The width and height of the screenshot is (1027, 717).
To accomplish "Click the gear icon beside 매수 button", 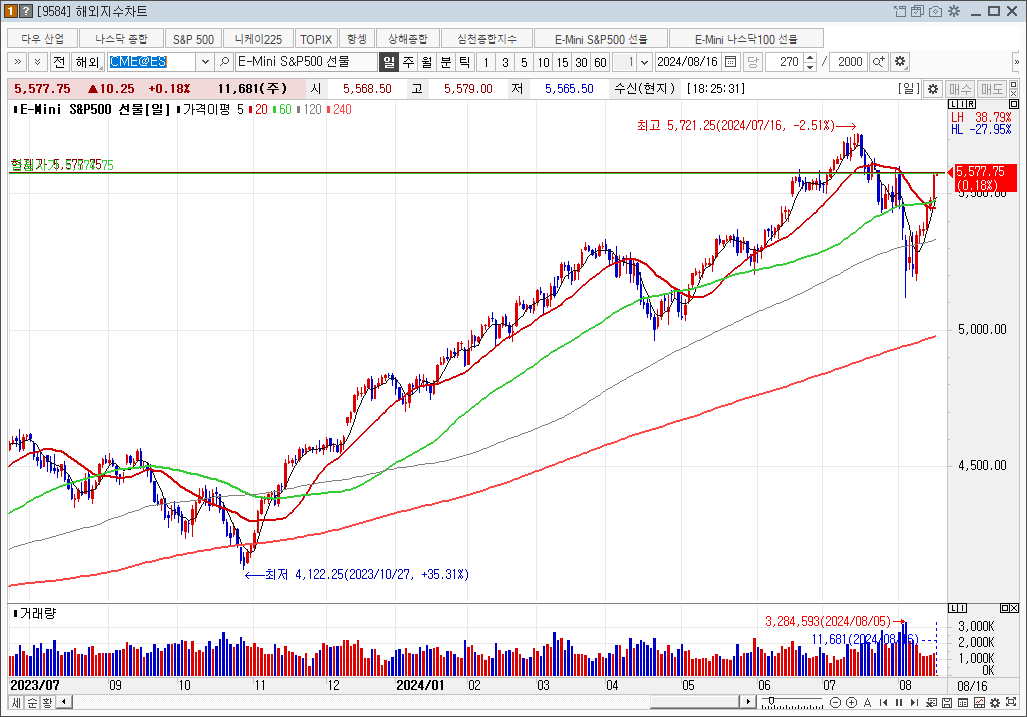I will point(932,88).
